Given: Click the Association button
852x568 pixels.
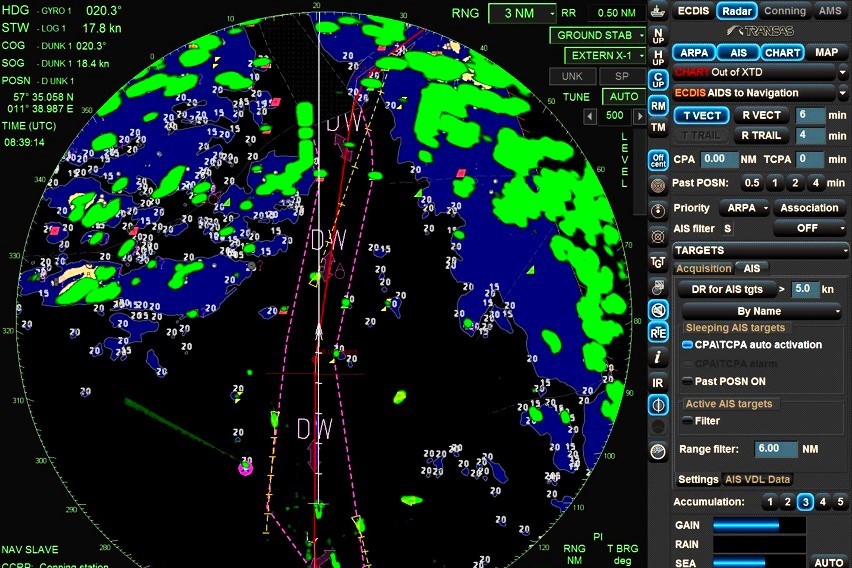Looking at the screenshot, I should point(810,208).
